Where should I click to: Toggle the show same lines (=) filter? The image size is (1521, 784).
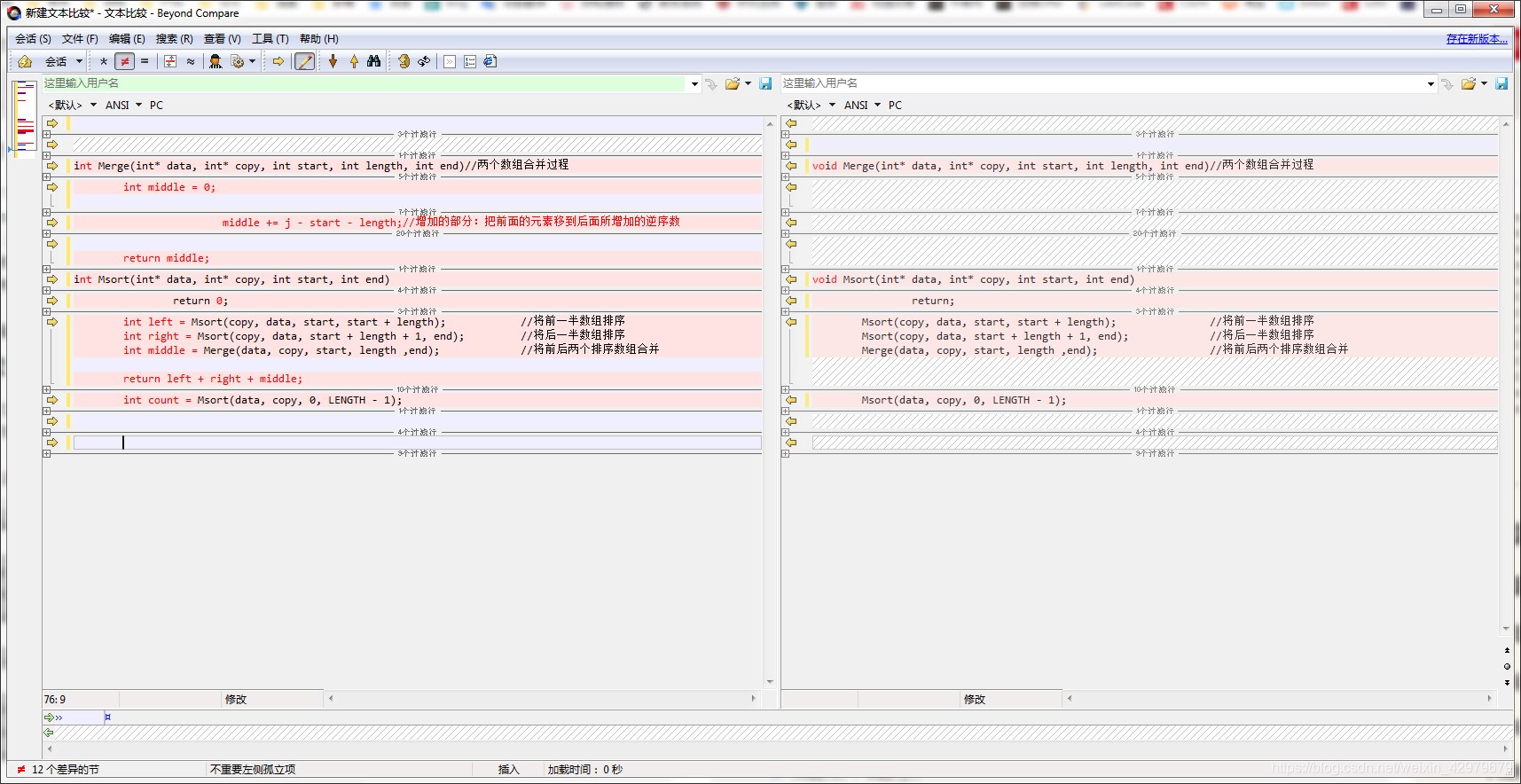click(x=145, y=61)
